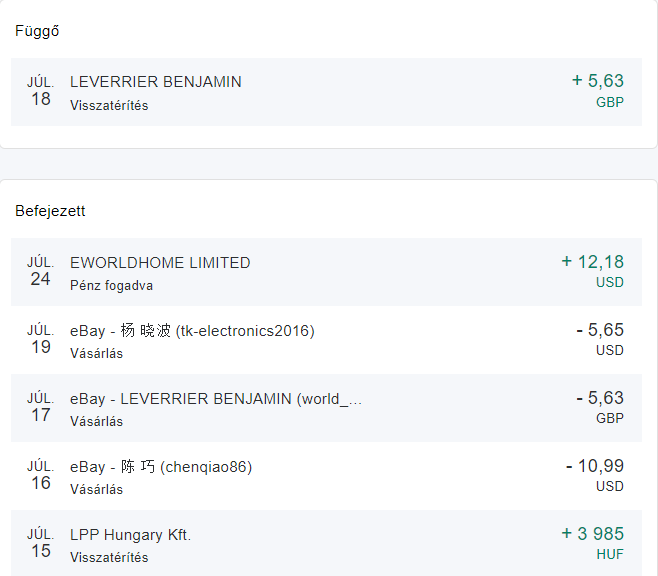Select the JÚL. 19 date label
The height and width of the screenshot is (576, 658).
(40, 339)
